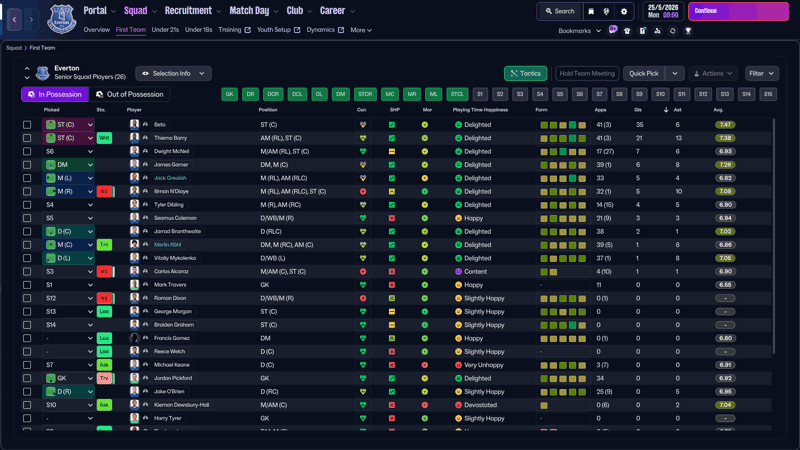
Task: Open the Everton club badge
Action: [62, 19]
